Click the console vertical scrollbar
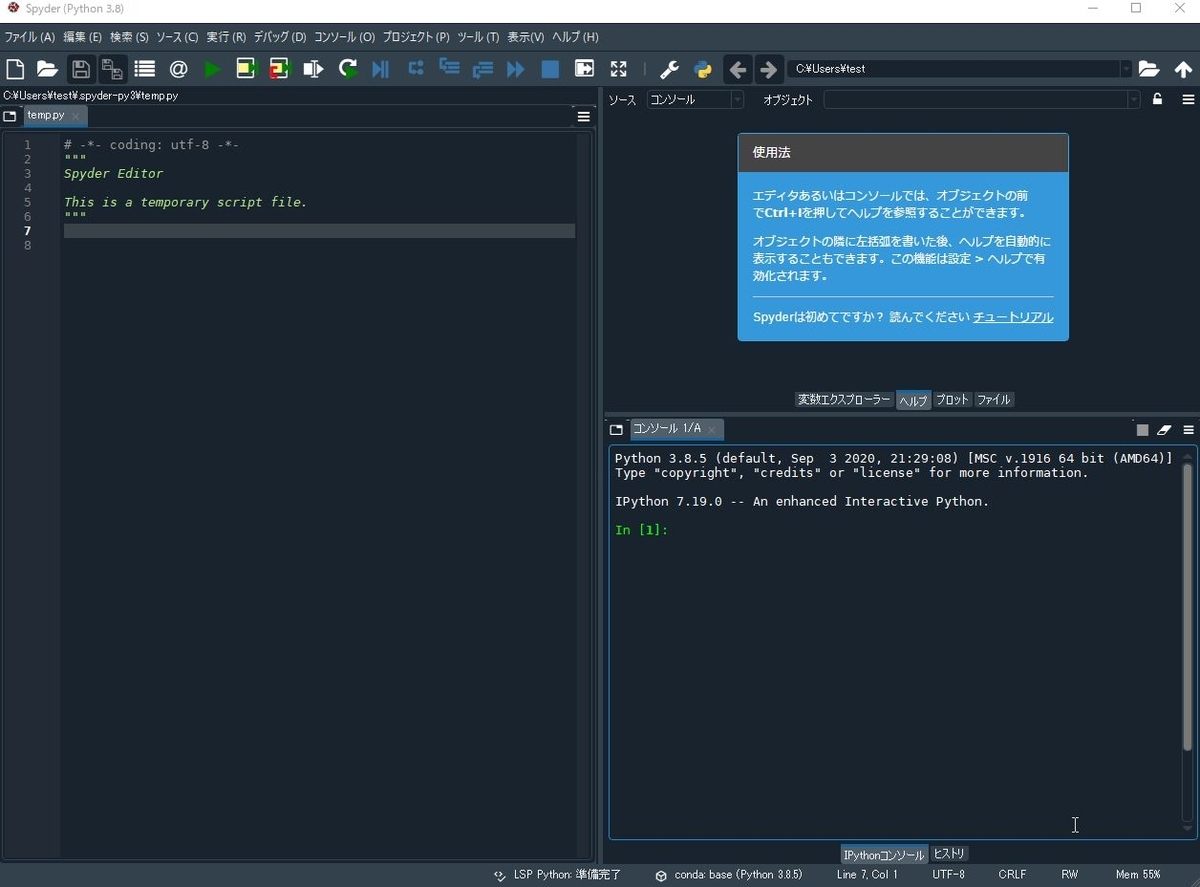Screen dimensions: 1200x887 pyautogui.click(x=1187, y=607)
